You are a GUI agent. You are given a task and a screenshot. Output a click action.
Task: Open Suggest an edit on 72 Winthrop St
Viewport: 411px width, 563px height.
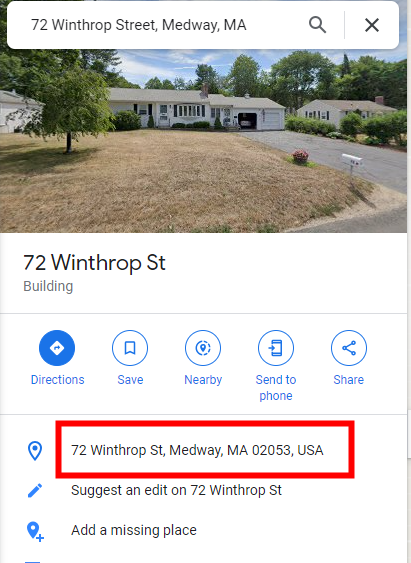176,490
